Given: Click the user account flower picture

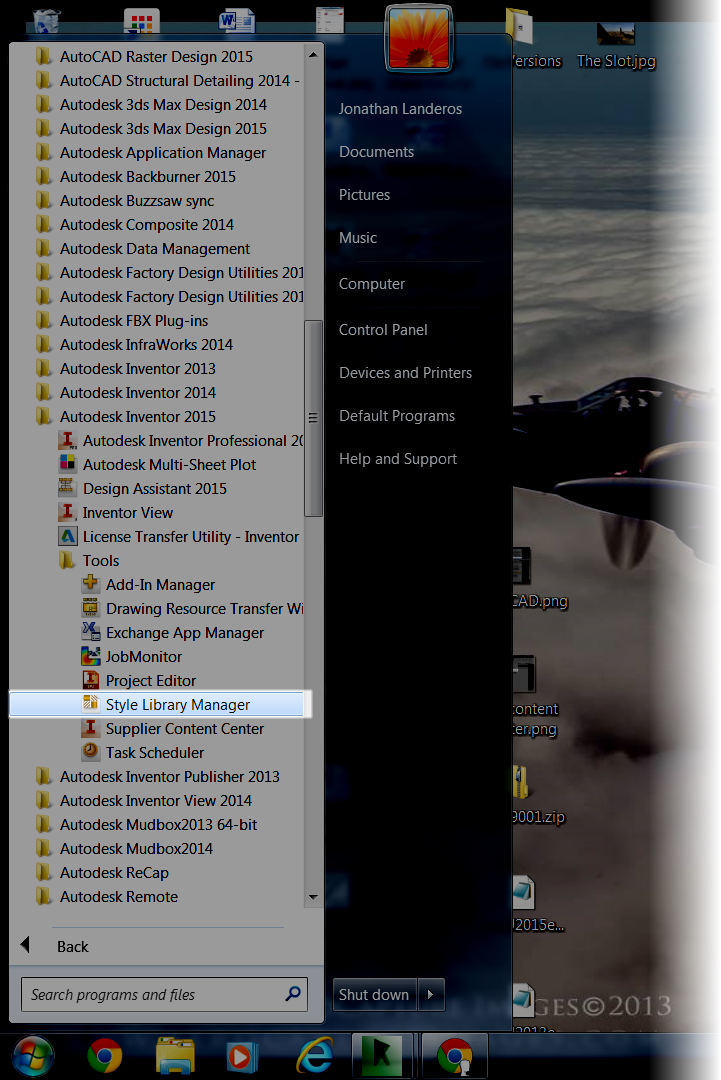Looking at the screenshot, I should click(x=419, y=38).
